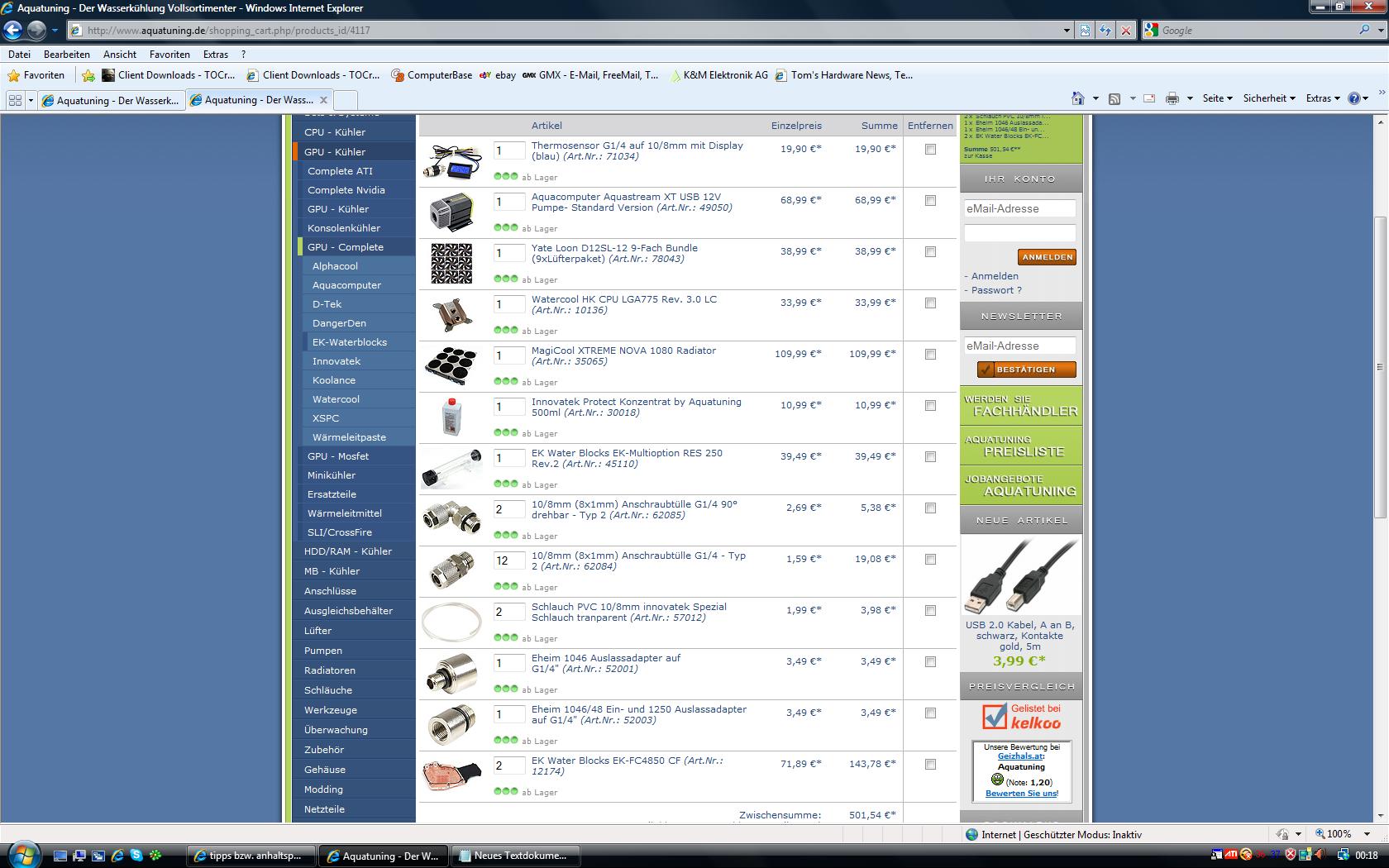The height and width of the screenshot is (868, 1389).
Task: Click the Aquatuning Preisliste banner
Action: [x=1020, y=446]
